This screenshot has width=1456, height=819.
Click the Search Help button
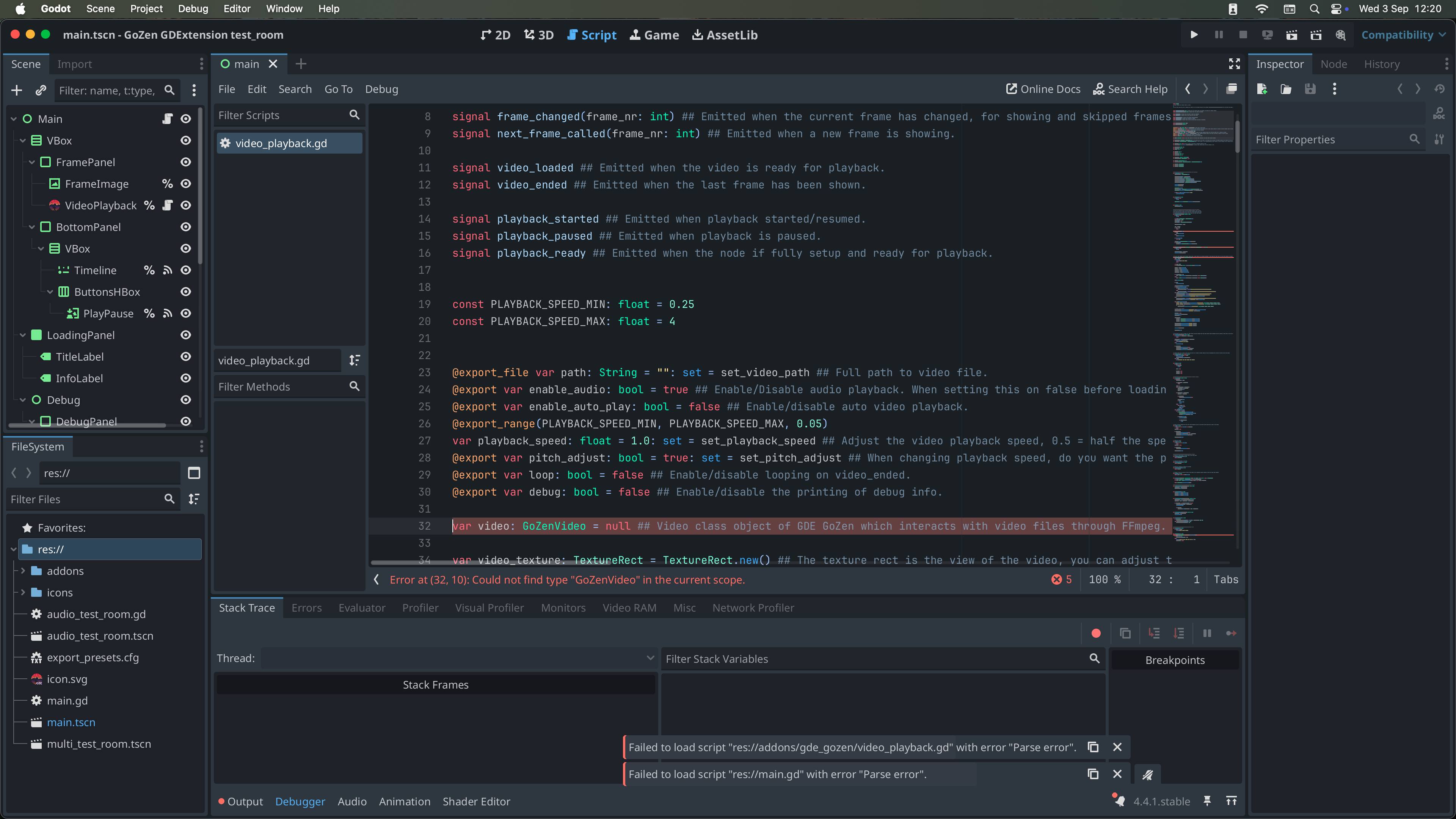pyautogui.click(x=1130, y=89)
